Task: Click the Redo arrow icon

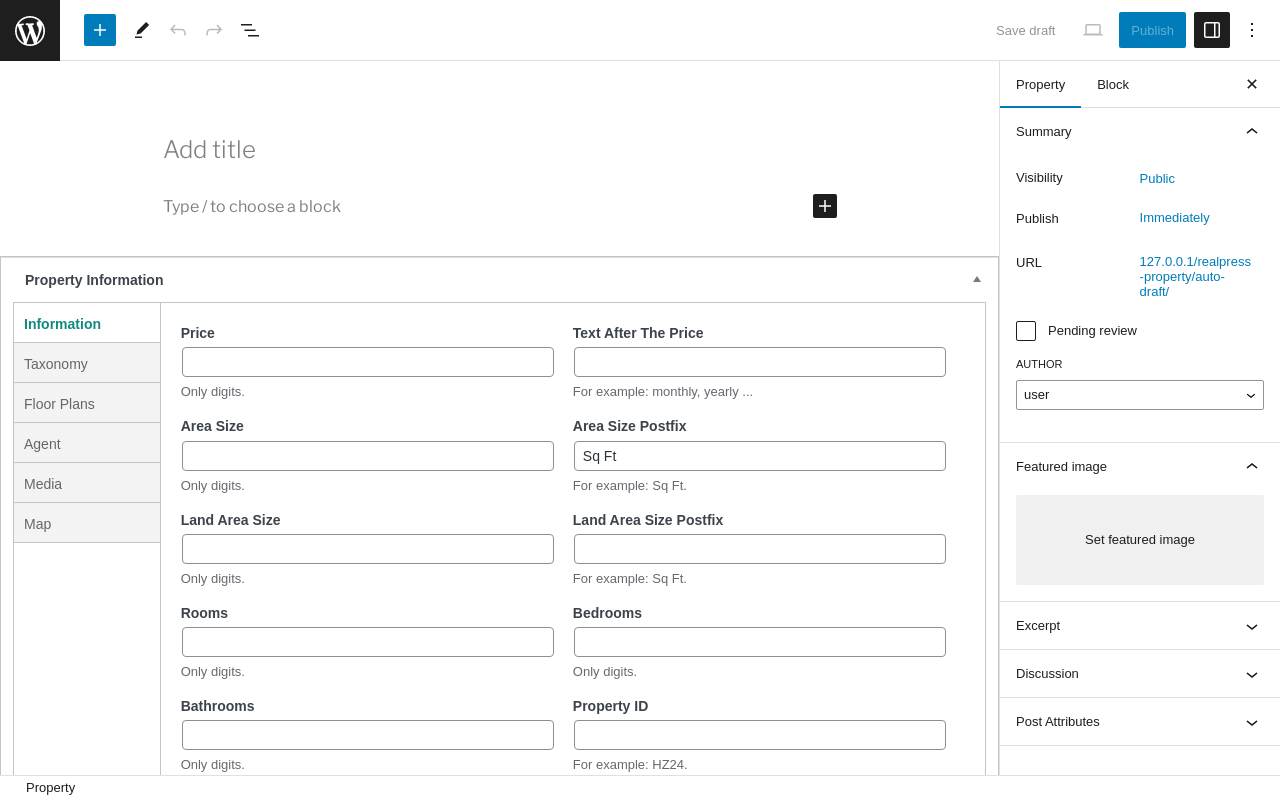Action: [x=214, y=30]
